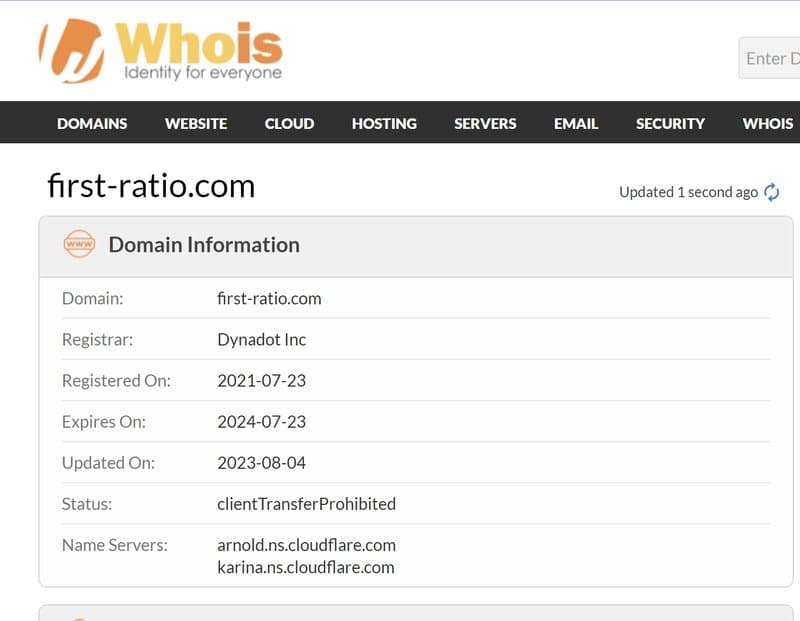Click the Expires On: label

[x=104, y=422]
